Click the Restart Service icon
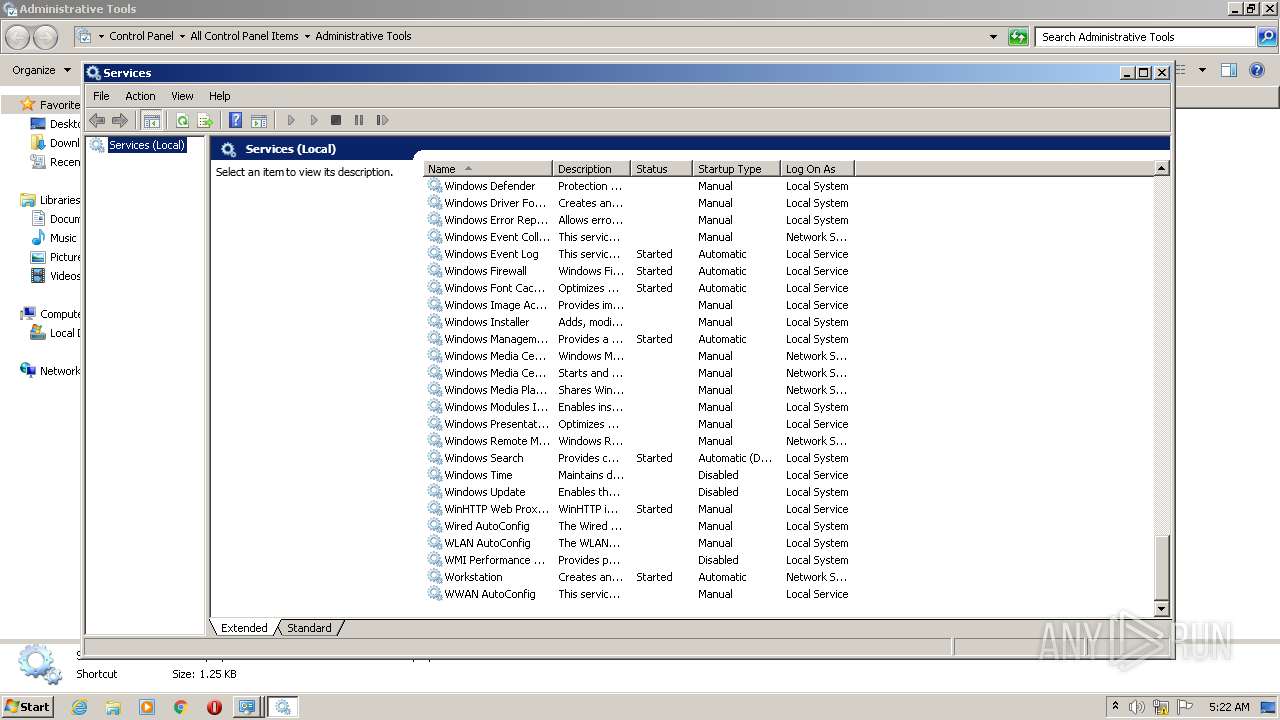Screen dimensions: 1280x720 pos(382,120)
